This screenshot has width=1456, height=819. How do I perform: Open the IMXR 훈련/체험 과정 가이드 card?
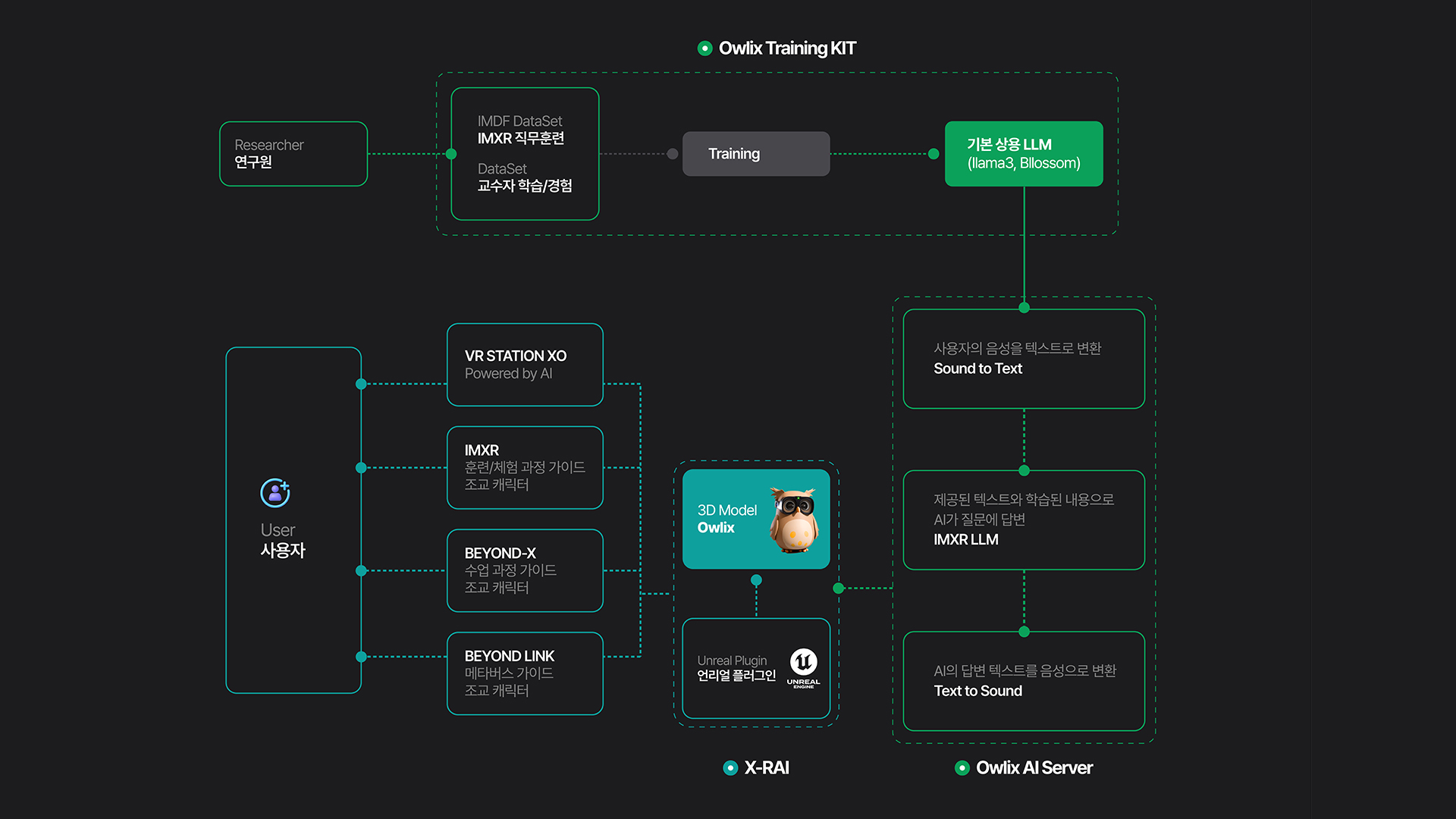tap(525, 468)
